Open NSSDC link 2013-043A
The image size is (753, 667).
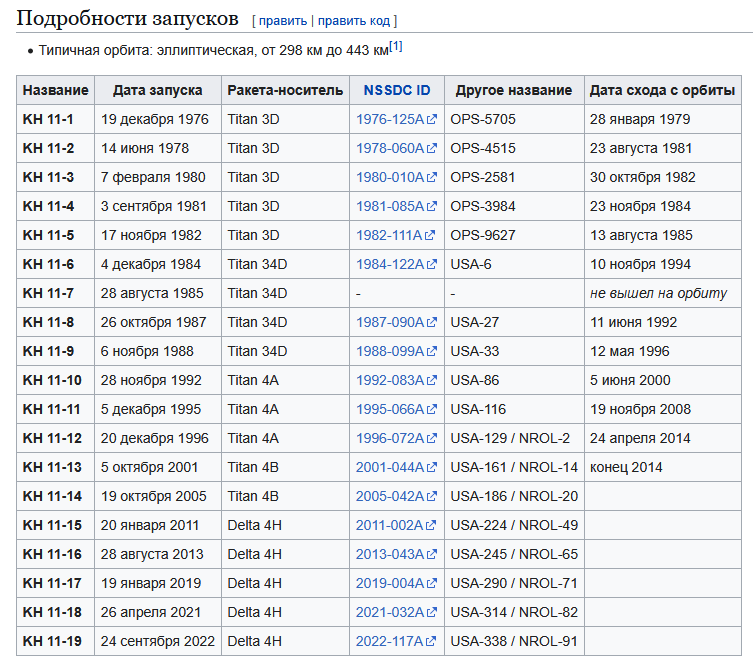point(396,554)
